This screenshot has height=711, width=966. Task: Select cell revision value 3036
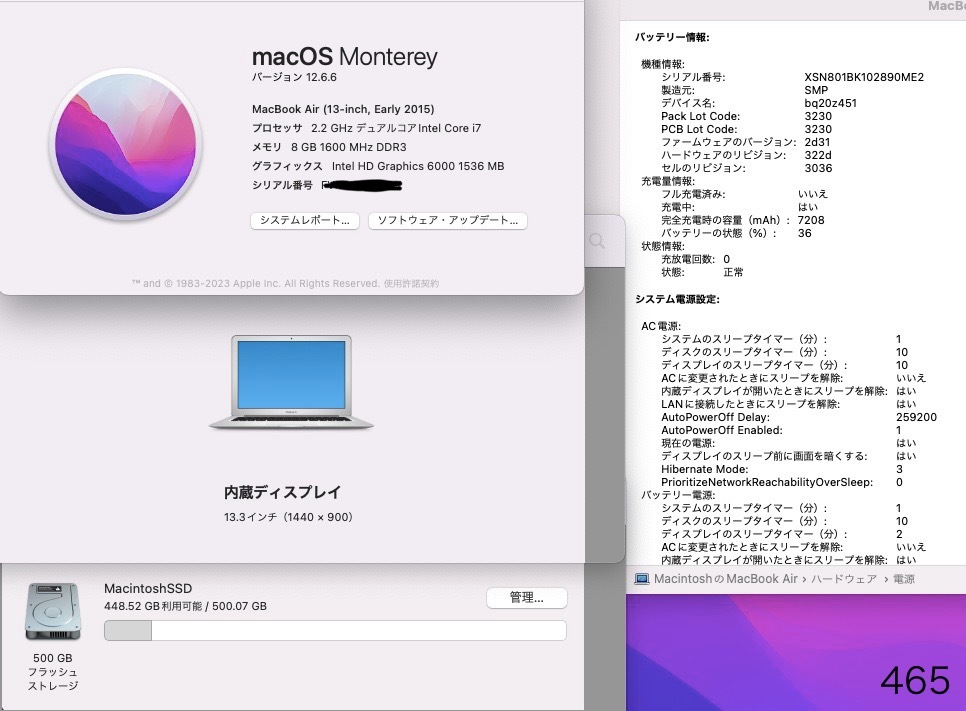coord(818,168)
